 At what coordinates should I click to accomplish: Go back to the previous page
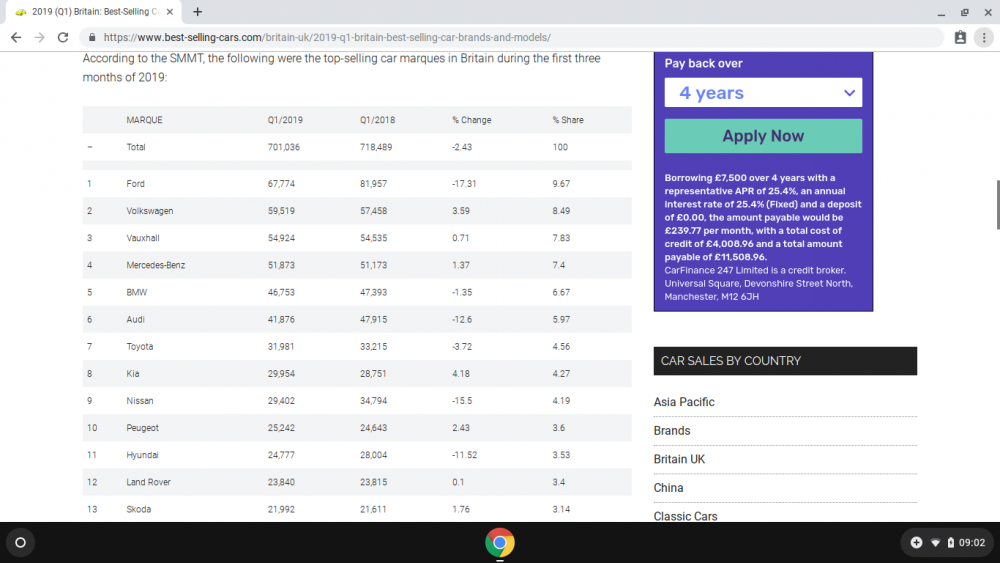(x=16, y=38)
